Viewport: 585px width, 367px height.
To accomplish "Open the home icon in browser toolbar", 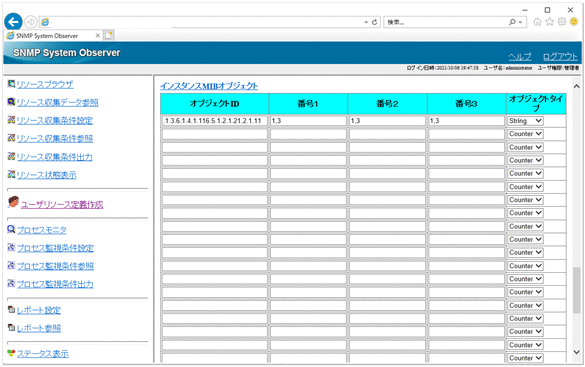I will click(x=537, y=22).
